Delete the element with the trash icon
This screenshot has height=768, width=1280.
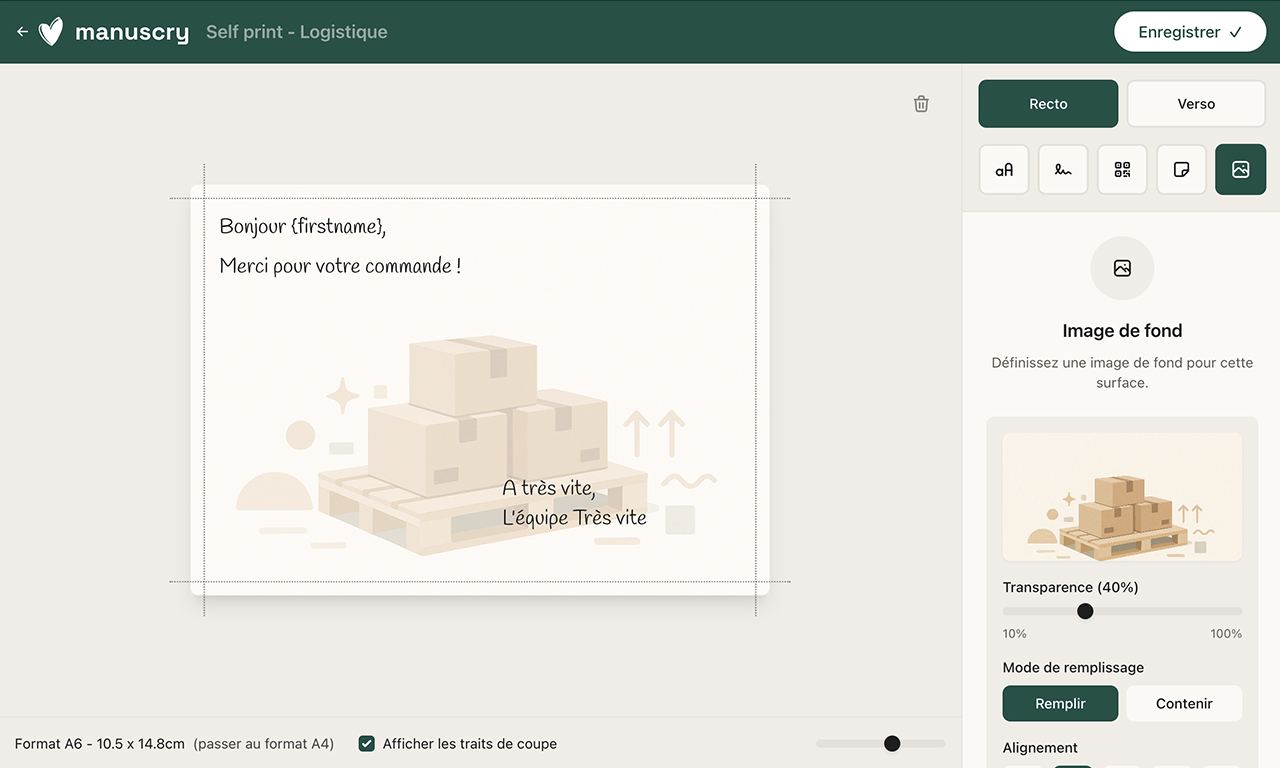[921, 104]
